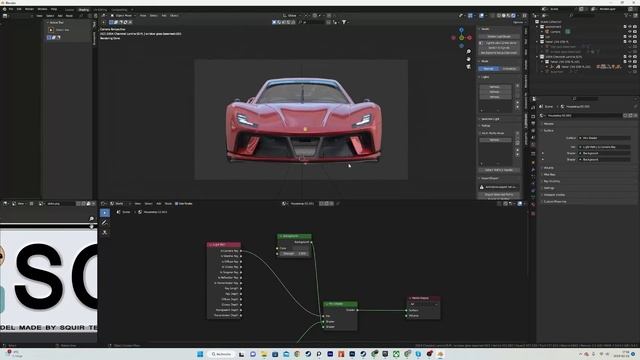Open the Fac Light Path Is Camera Ray field
Viewport: 640px width, 360px height.
pos(604,147)
